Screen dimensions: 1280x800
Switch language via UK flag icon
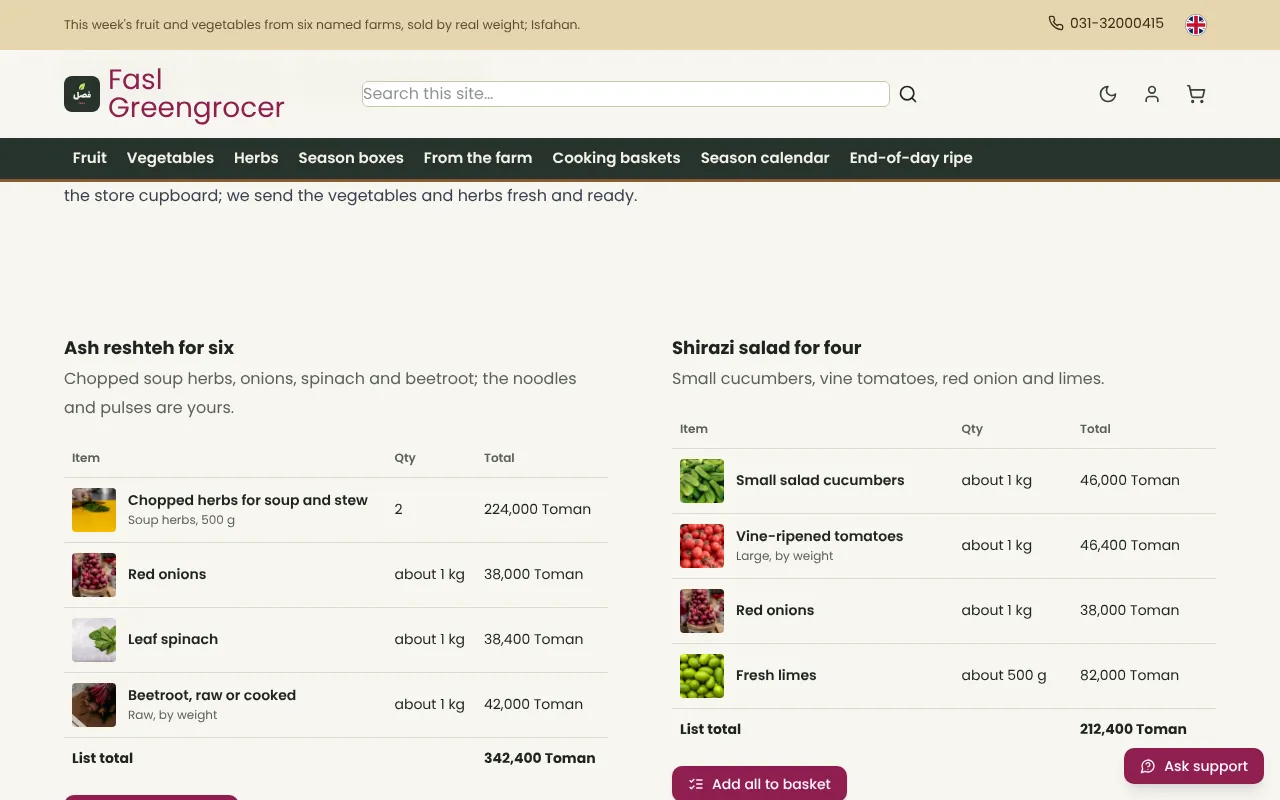(1196, 25)
